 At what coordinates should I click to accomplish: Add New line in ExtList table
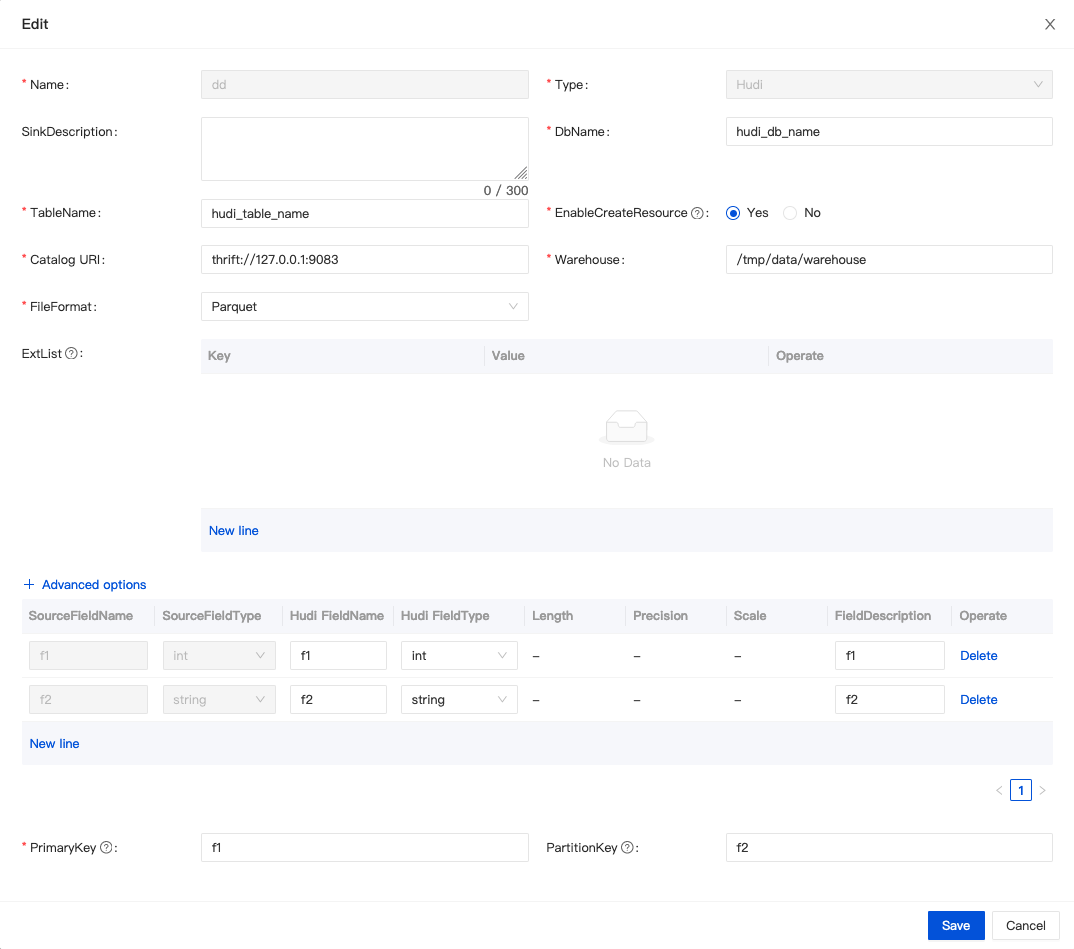(234, 531)
